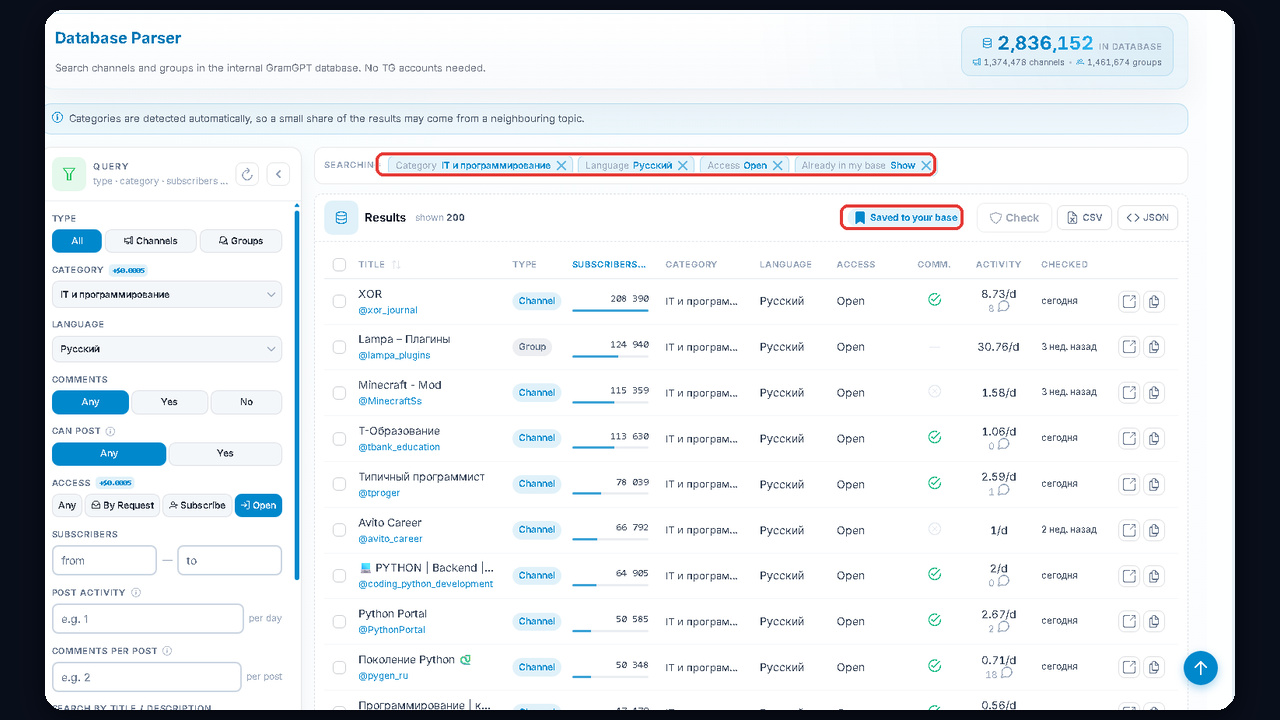Export results as JSON
Viewport: 1280px width, 720px height.
click(1147, 218)
